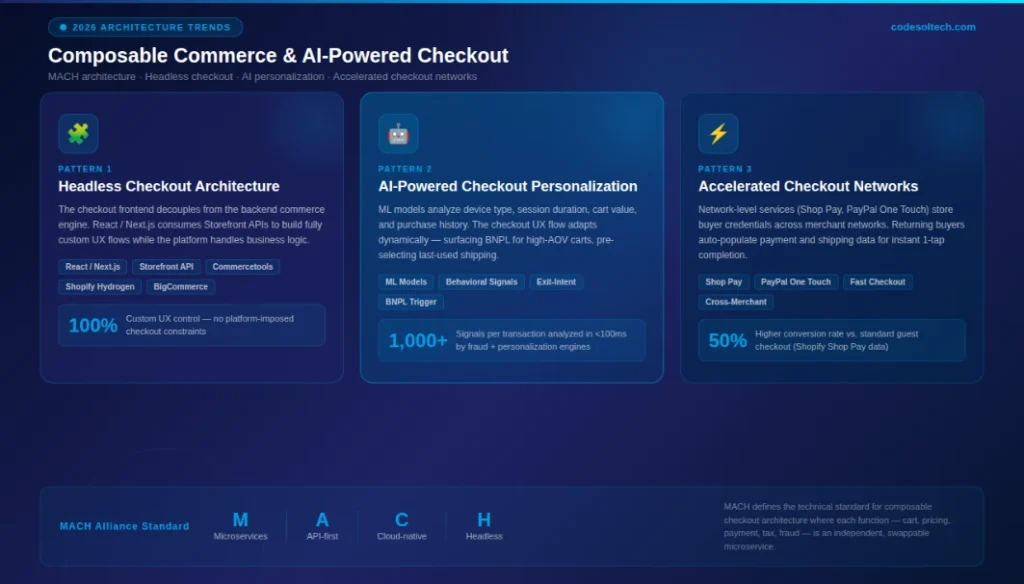Click the robot icon on Pattern 2

(399, 133)
